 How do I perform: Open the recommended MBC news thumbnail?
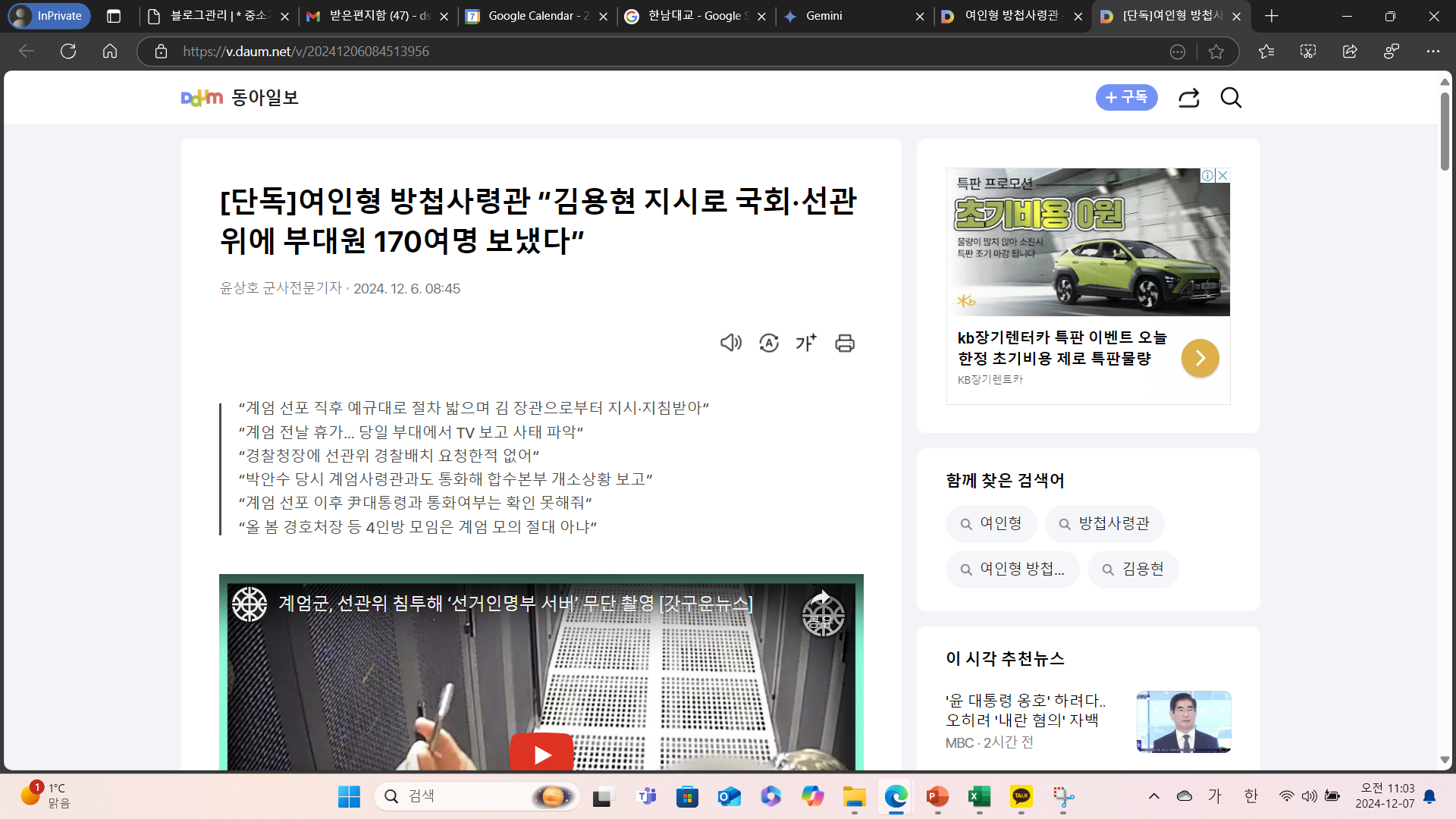(1183, 721)
